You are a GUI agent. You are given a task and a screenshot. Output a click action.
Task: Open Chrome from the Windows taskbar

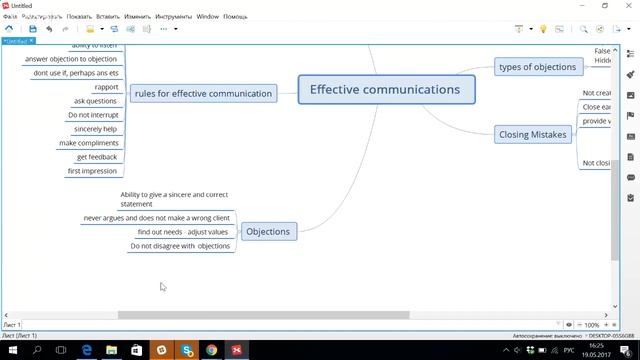pos(211,350)
